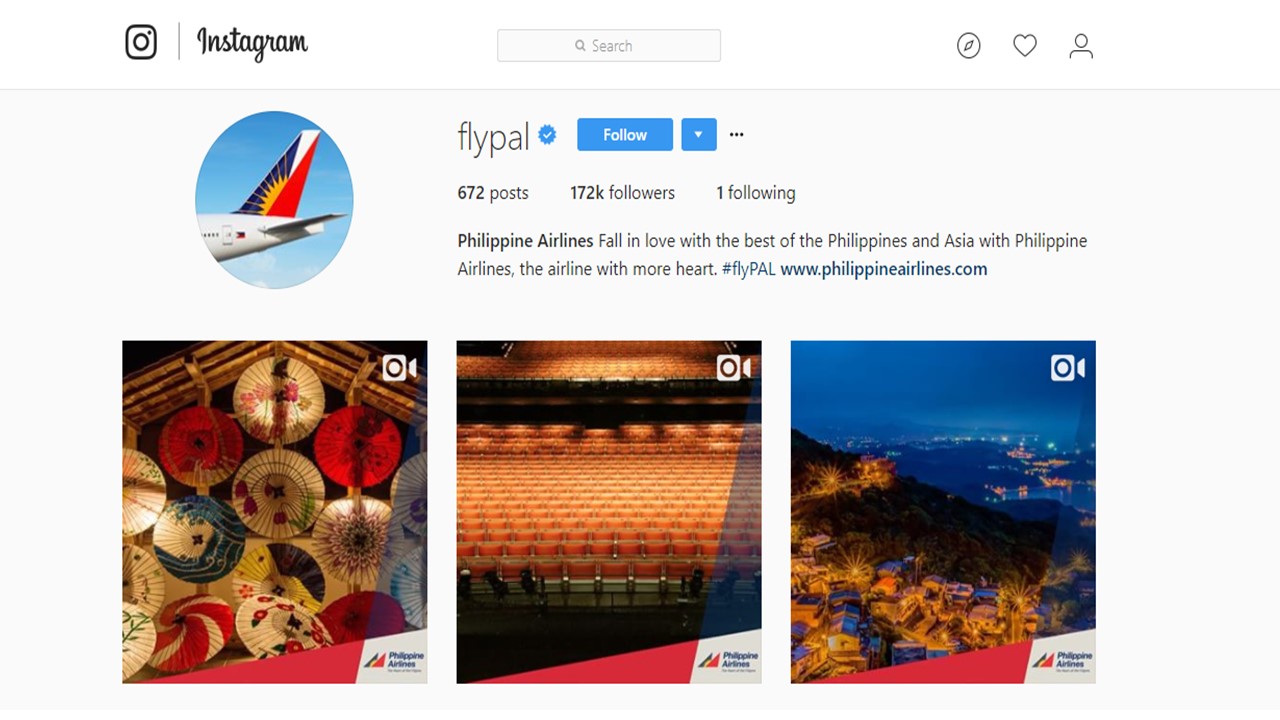The image size is (1280, 720).
Task: Follow the flypal account
Action: [625, 135]
